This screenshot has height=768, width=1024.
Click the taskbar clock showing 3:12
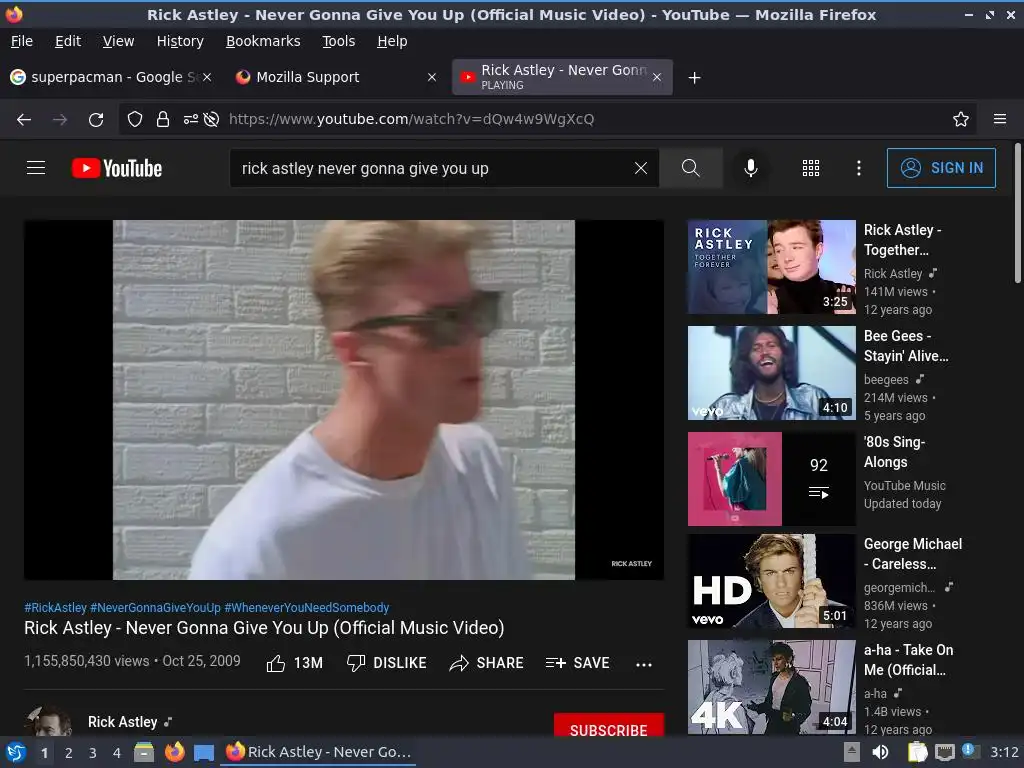1004,752
